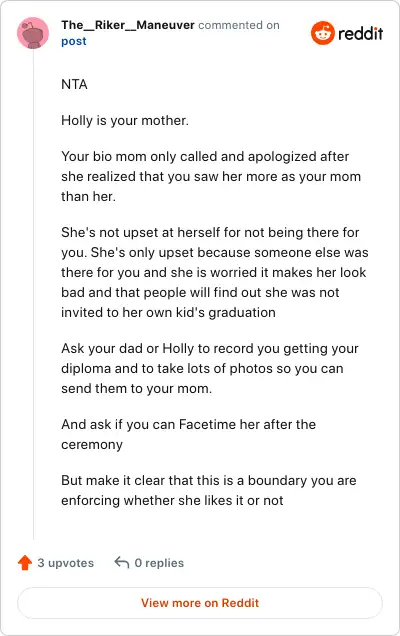Click the "View more on Reddit" button
The height and width of the screenshot is (636, 400).
[200, 603]
